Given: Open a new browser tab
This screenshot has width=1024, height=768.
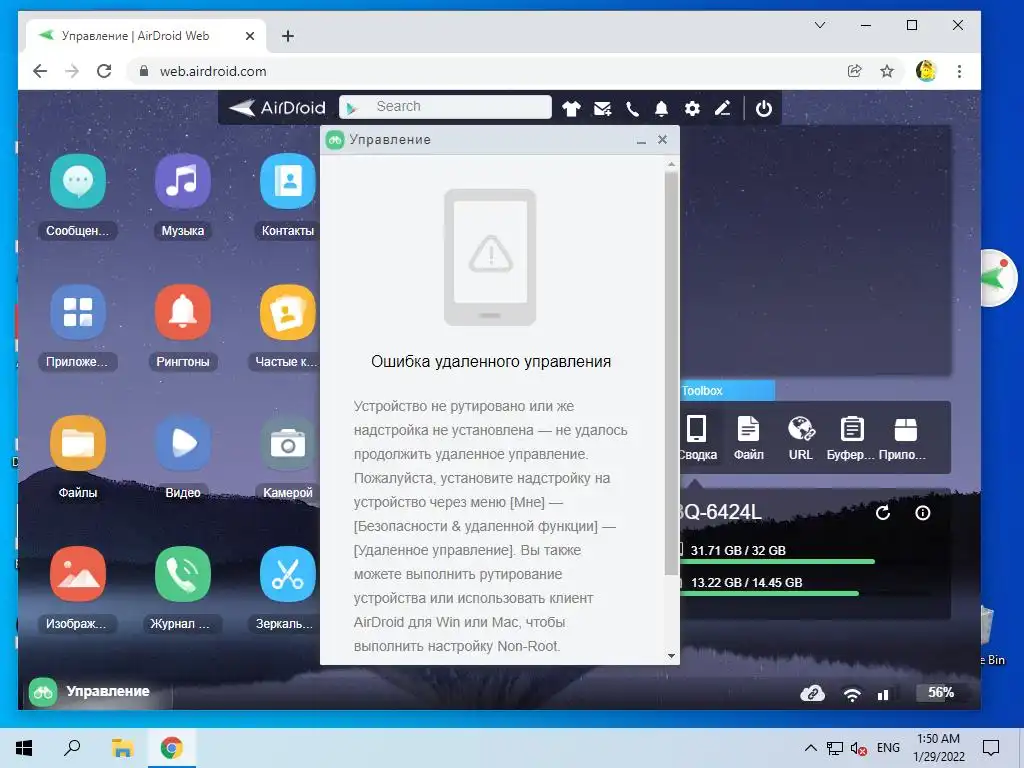Looking at the screenshot, I should pyautogui.click(x=288, y=36).
